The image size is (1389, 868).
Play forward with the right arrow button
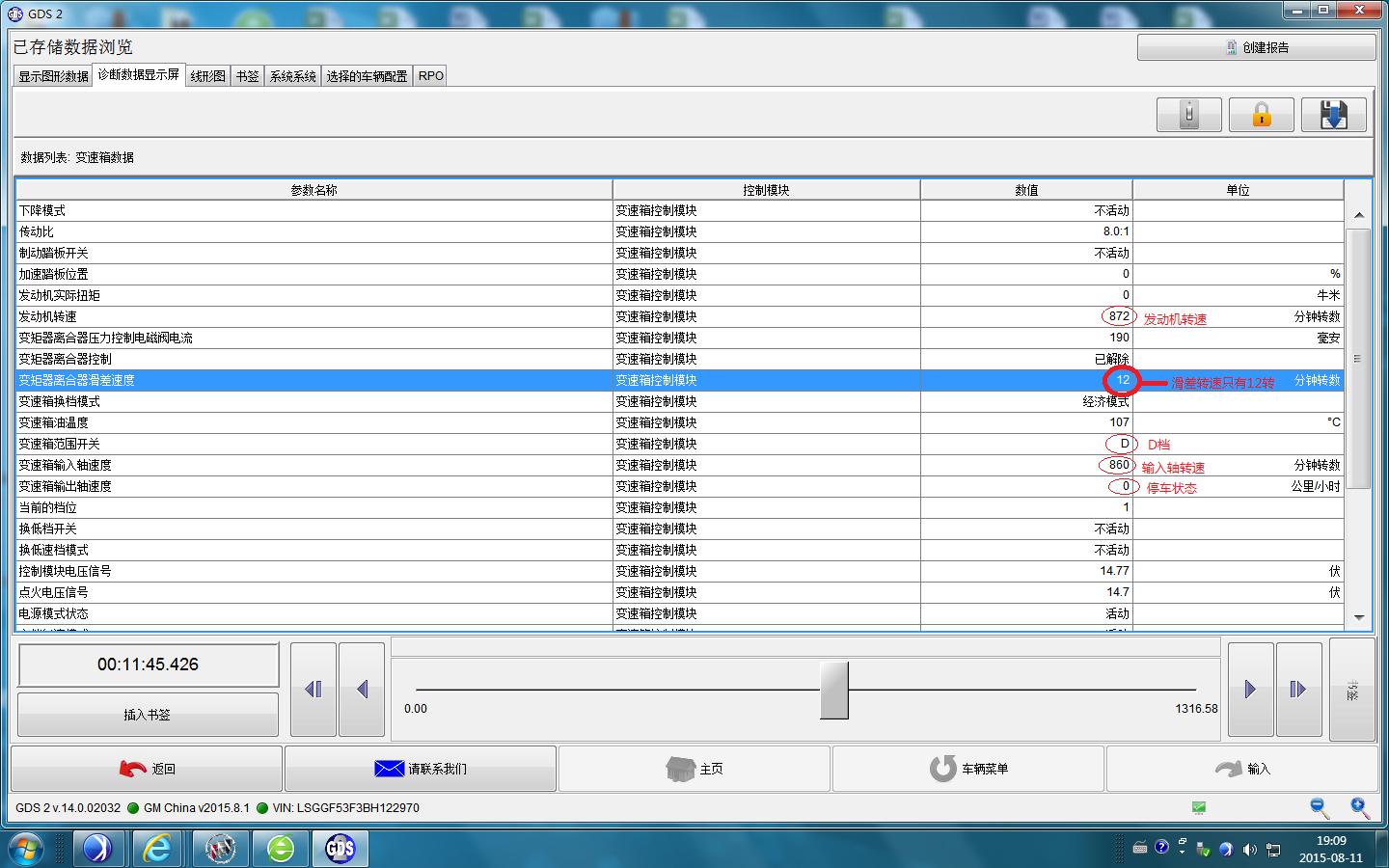tap(1250, 689)
